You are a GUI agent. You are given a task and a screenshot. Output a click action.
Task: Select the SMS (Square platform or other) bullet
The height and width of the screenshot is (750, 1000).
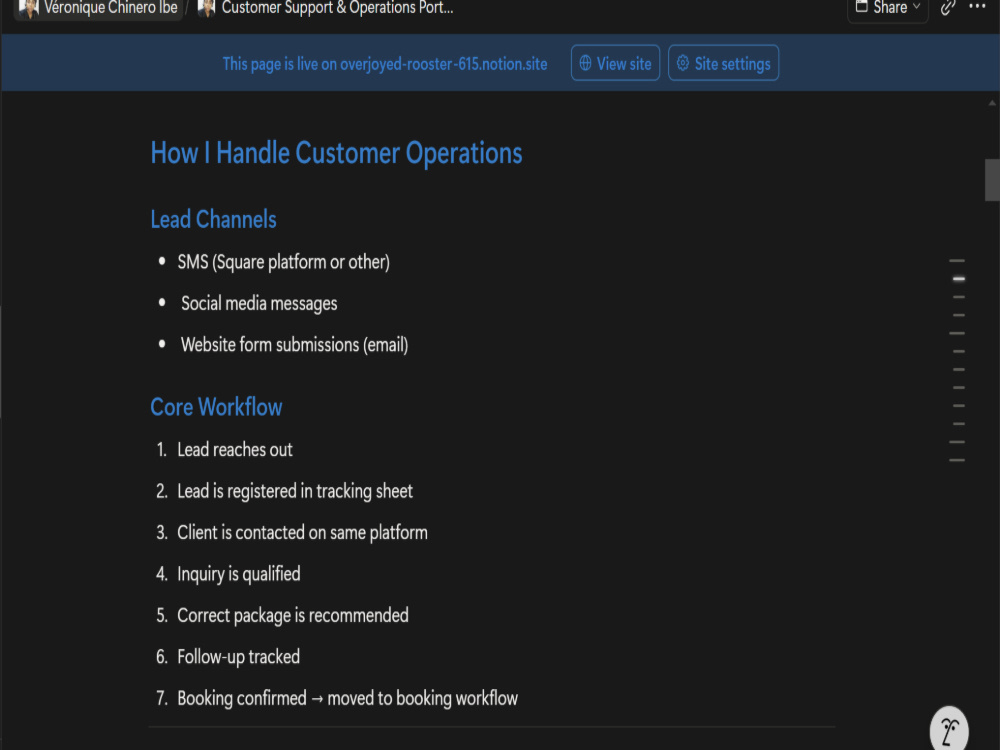click(x=283, y=262)
